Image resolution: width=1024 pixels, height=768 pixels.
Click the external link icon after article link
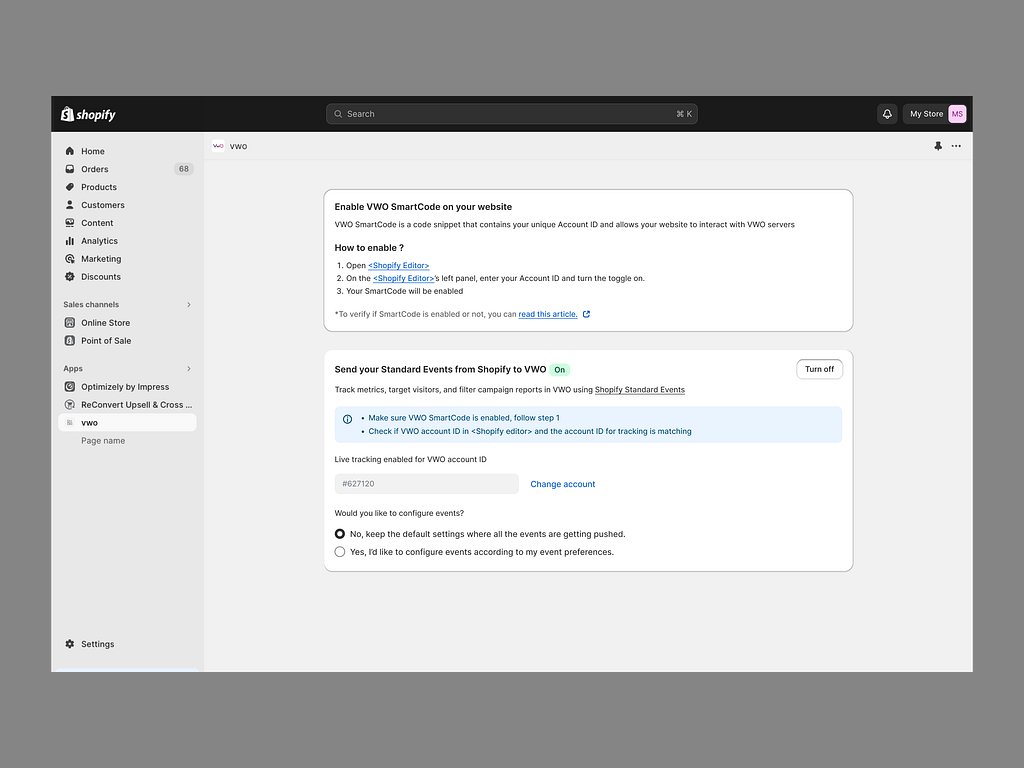coord(586,314)
